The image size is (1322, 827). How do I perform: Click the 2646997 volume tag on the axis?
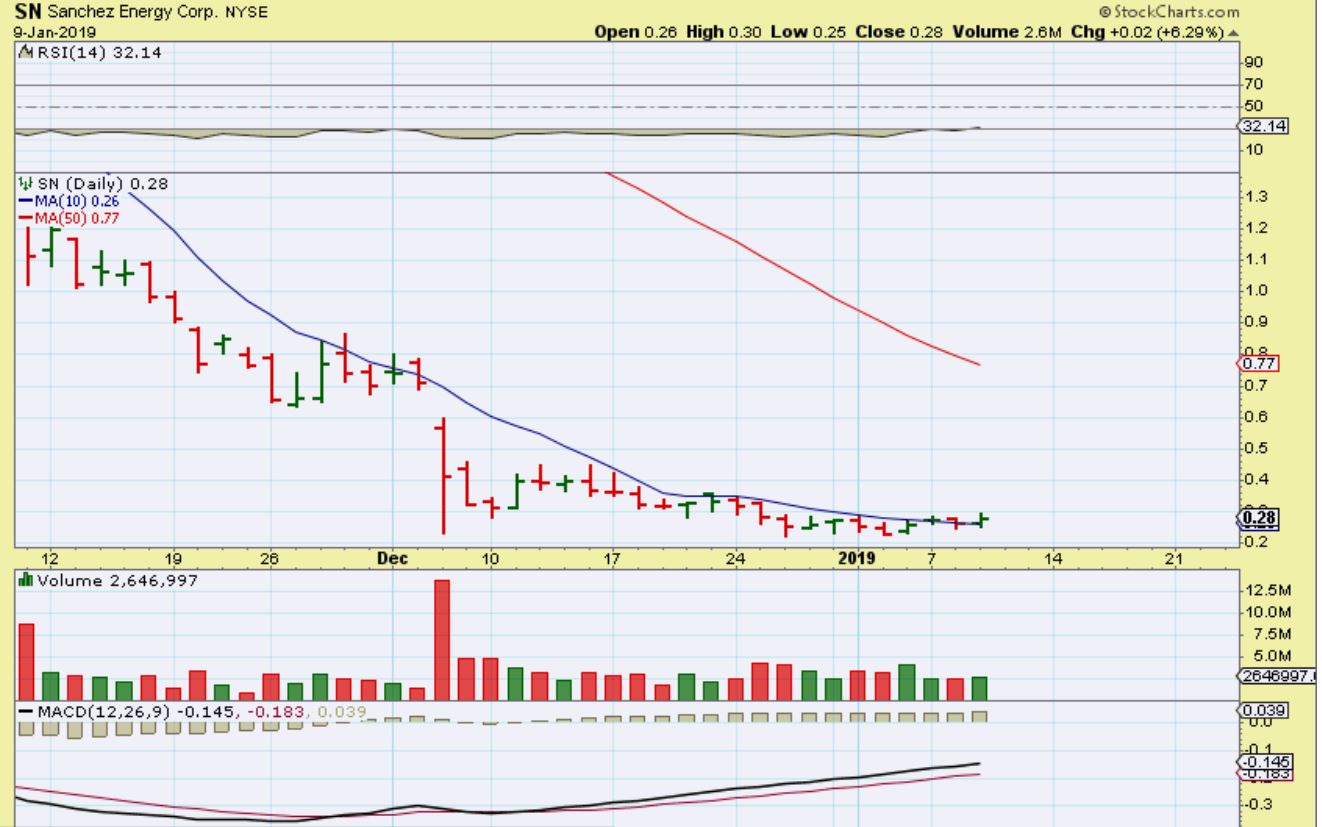[1278, 677]
